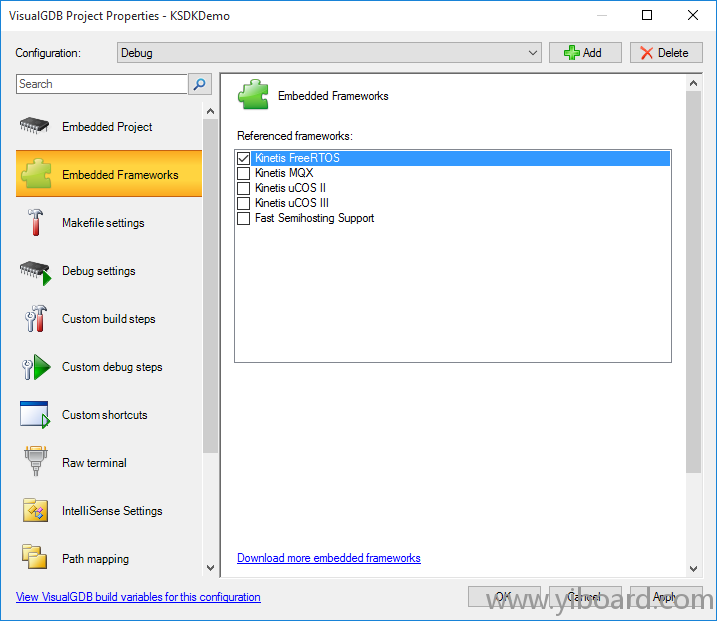
Task: Check the Kinetis uCOS II framework
Action: point(243,188)
